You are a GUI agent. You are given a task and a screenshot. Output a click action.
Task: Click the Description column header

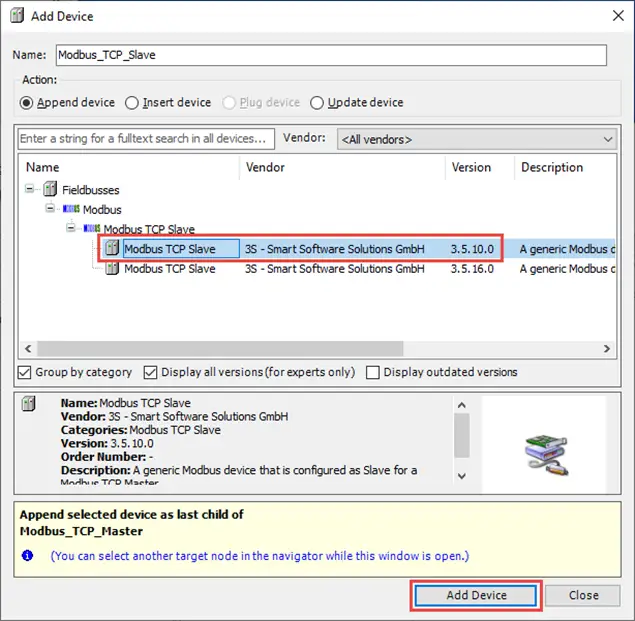click(565, 167)
